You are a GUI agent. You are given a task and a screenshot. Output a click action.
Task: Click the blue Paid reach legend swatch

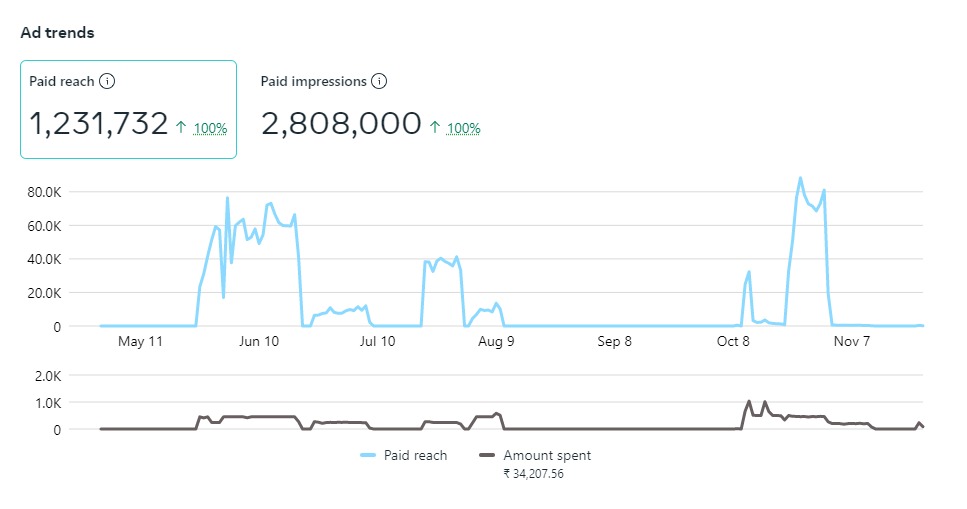pyautogui.click(x=367, y=455)
